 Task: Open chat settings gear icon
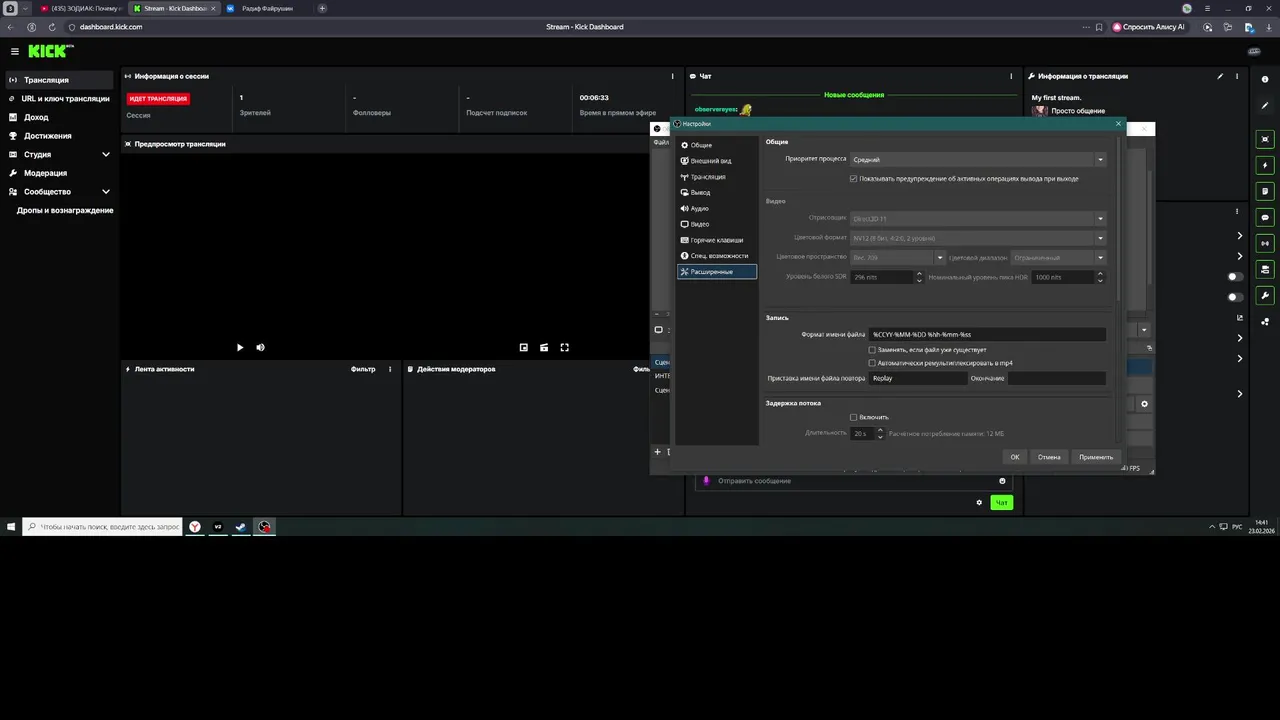tap(979, 502)
